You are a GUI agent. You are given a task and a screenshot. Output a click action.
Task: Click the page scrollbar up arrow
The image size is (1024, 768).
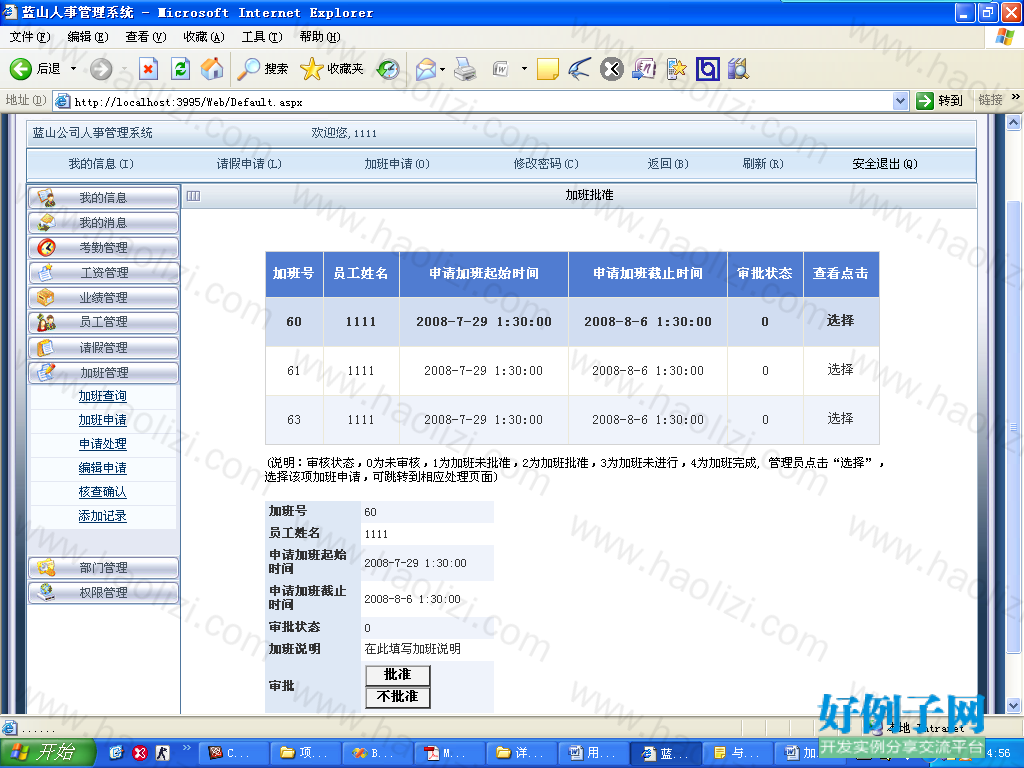coord(1014,122)
